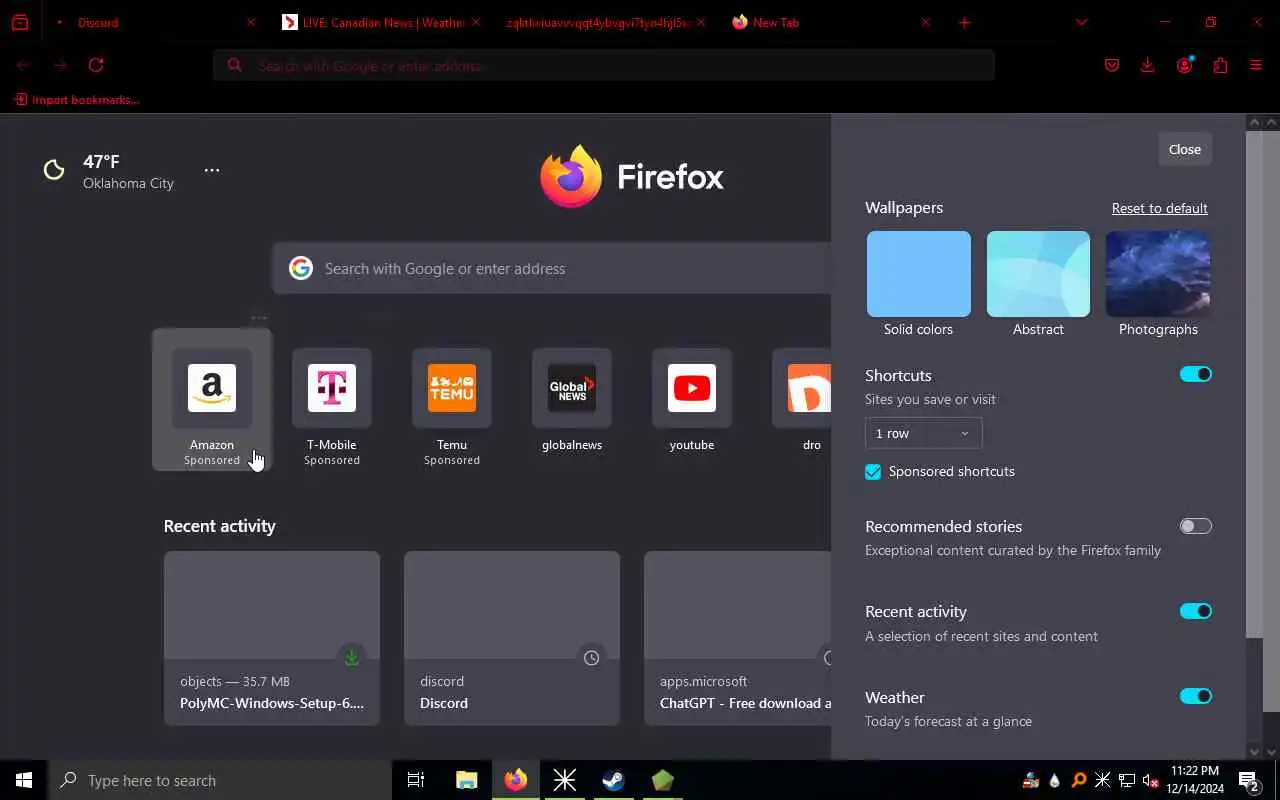Viewport: 1280px width, 800px height.
Task: Reload the current page
Action: [96, 65]
